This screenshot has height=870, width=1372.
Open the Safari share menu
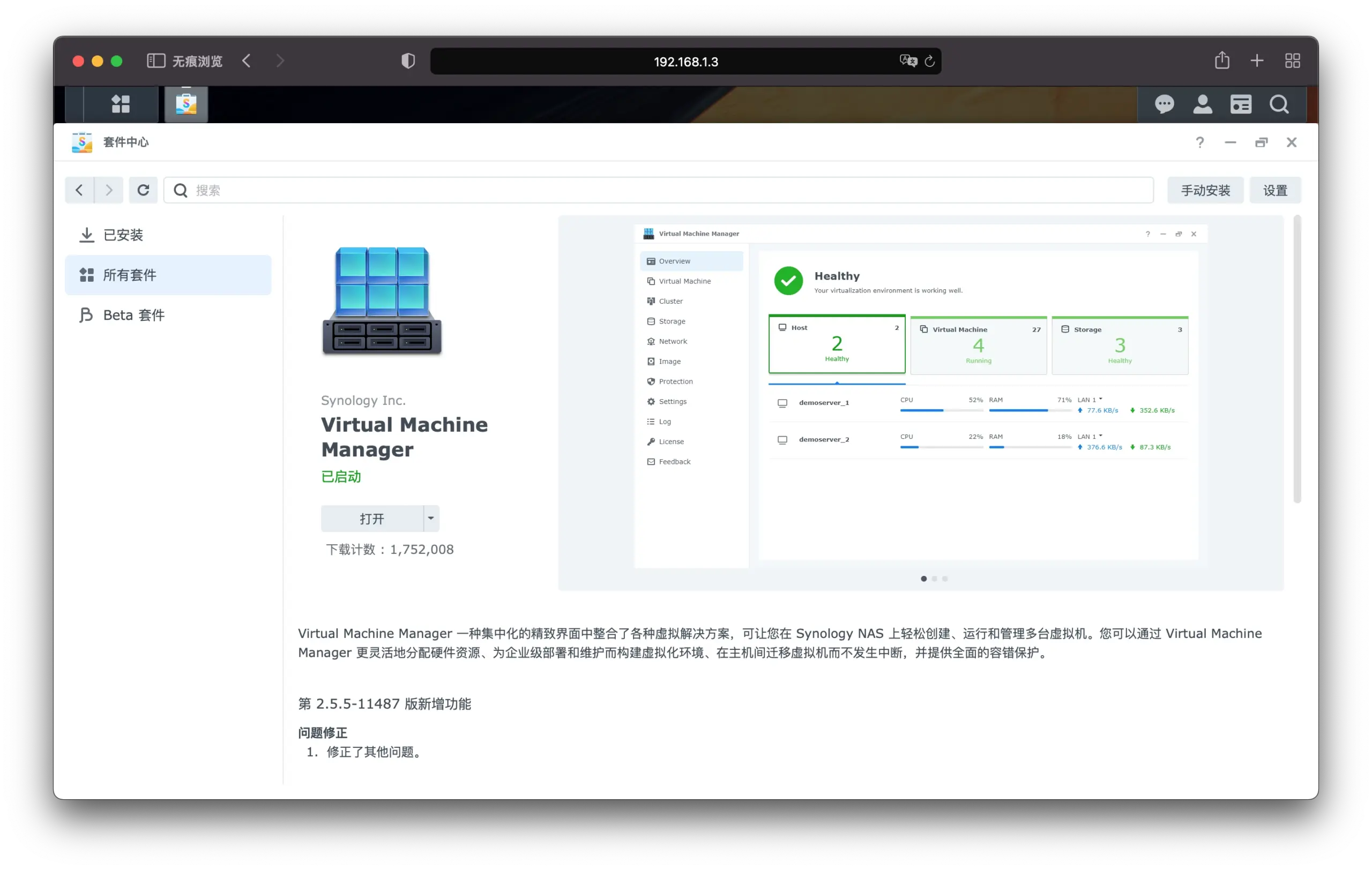(x=1221, y=61)
